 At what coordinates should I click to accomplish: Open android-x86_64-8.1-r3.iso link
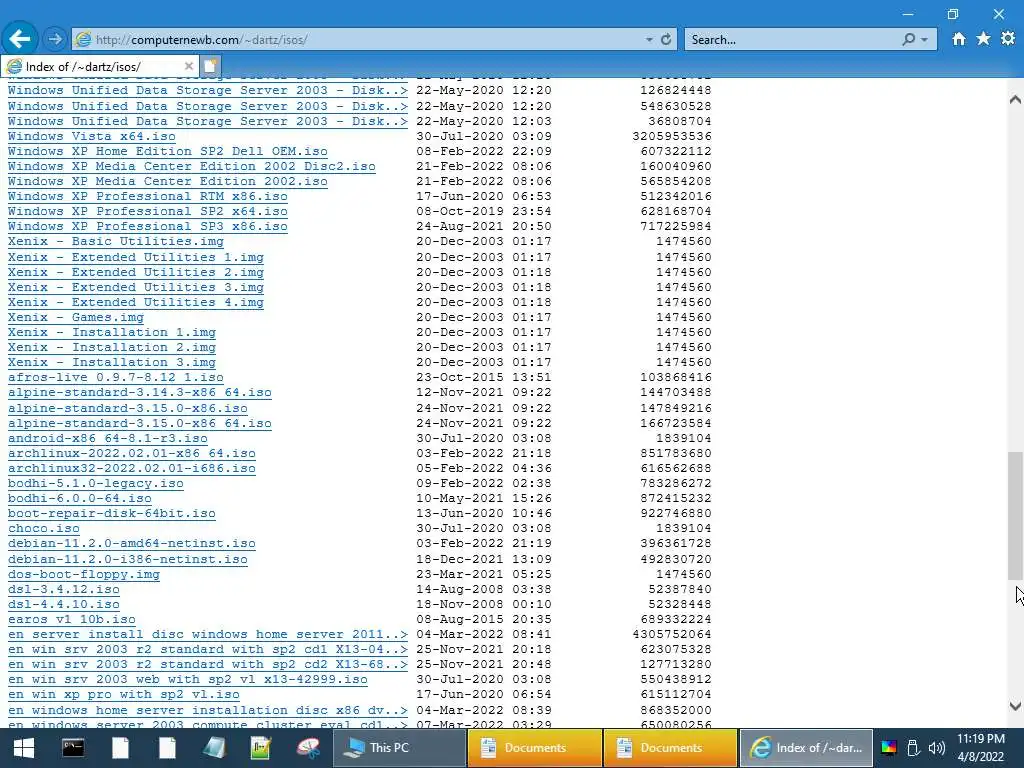pyautogui.click(x=108, y=438)
